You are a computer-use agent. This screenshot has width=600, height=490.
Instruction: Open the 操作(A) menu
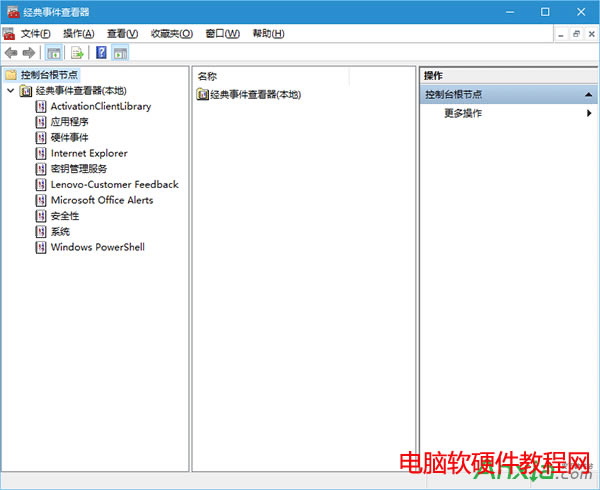click(x=79, y=34)
